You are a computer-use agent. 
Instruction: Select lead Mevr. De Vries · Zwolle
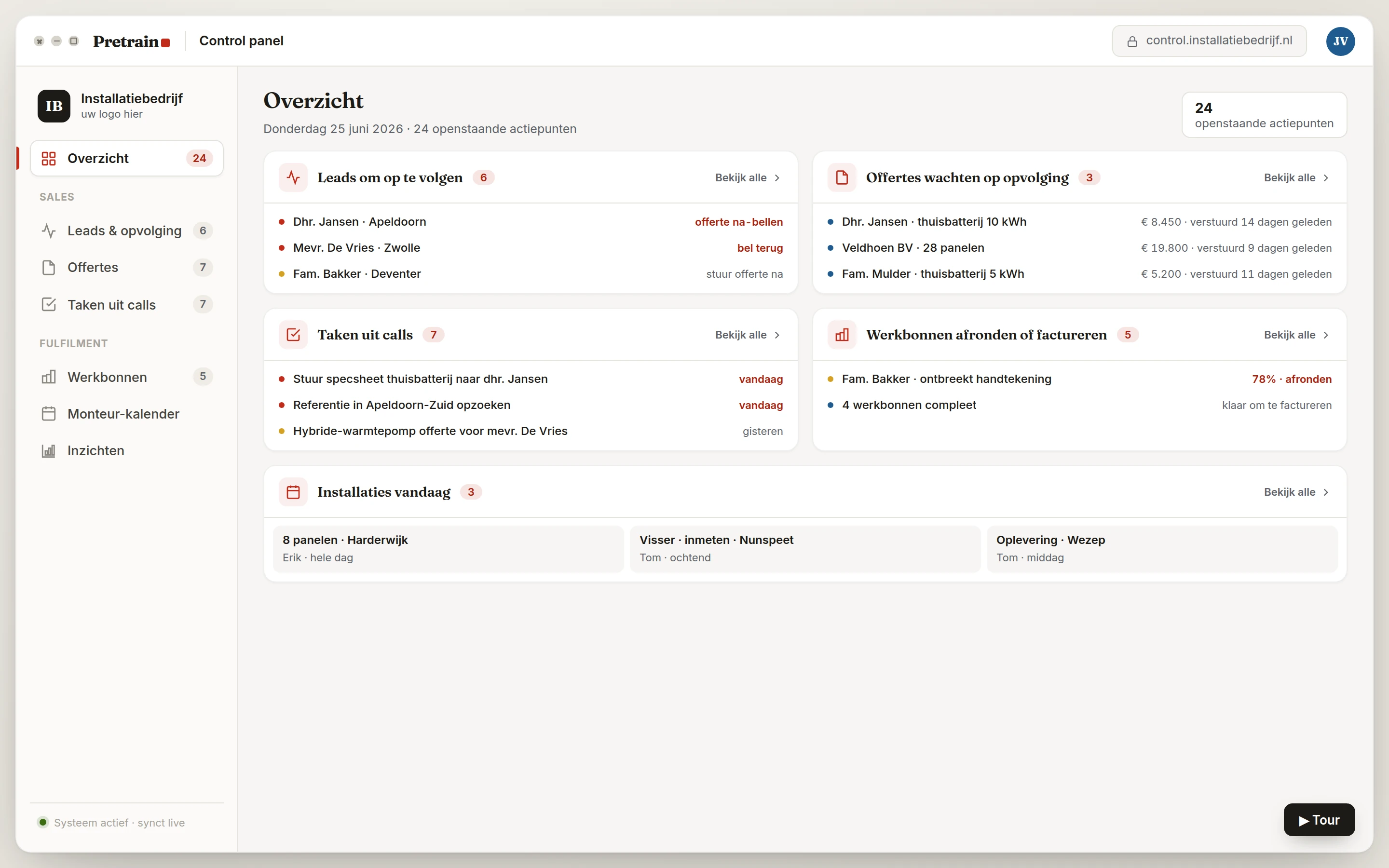[x=531, y=248]
